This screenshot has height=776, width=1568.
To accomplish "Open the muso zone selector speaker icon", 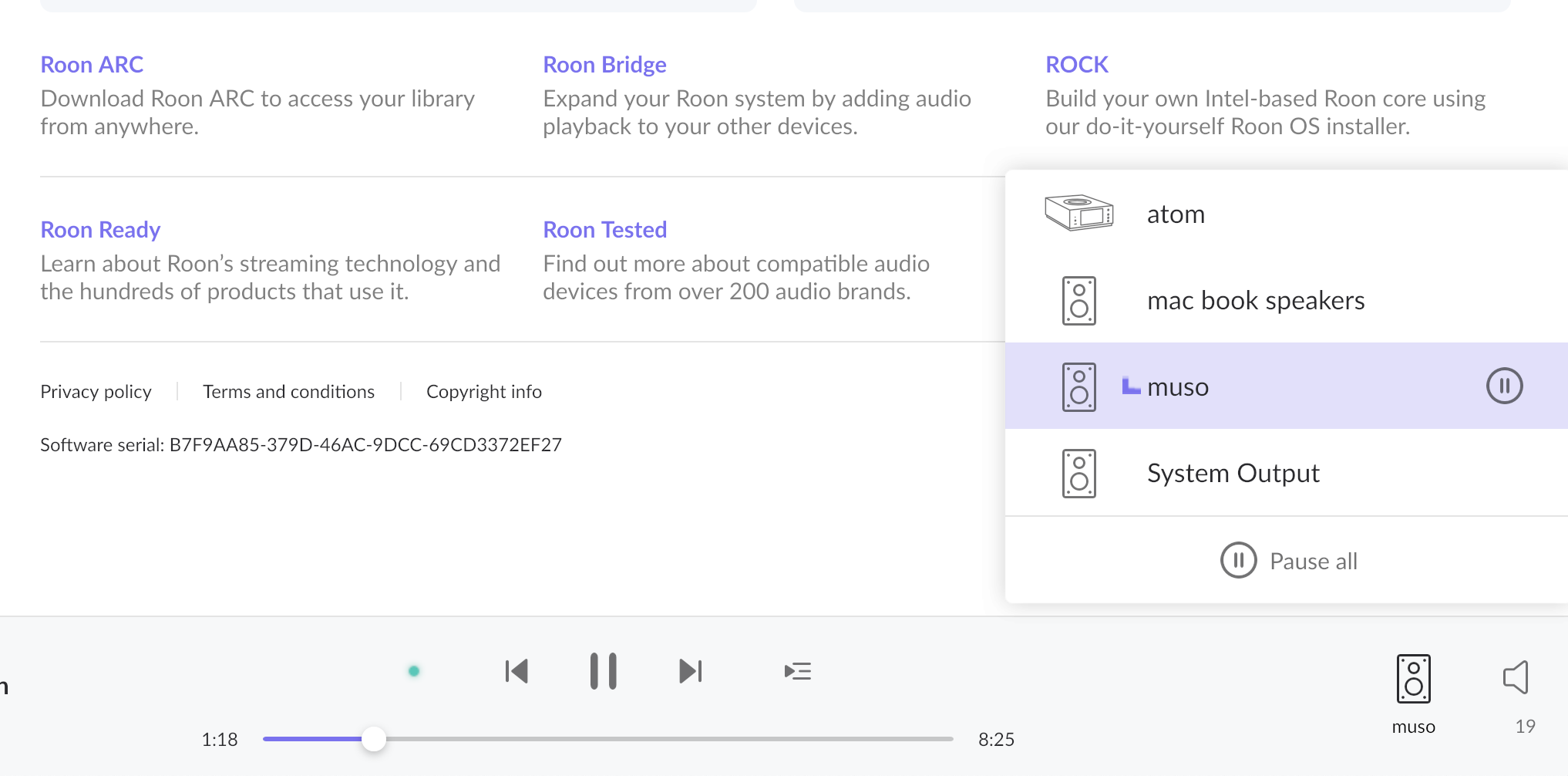I will [x=1413, y=679].
